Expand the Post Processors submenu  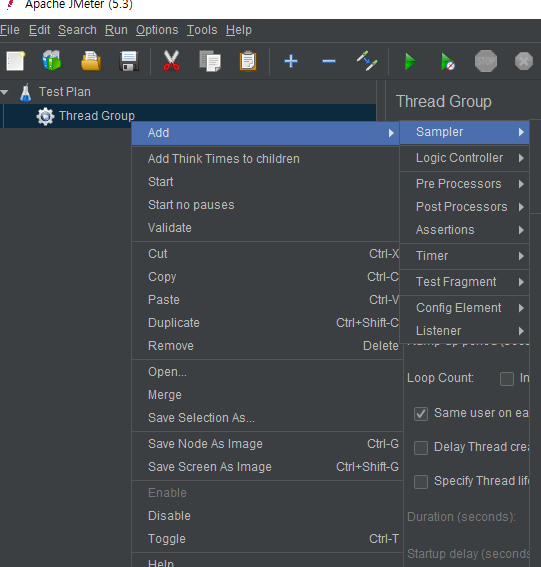[x=464, y=207]
